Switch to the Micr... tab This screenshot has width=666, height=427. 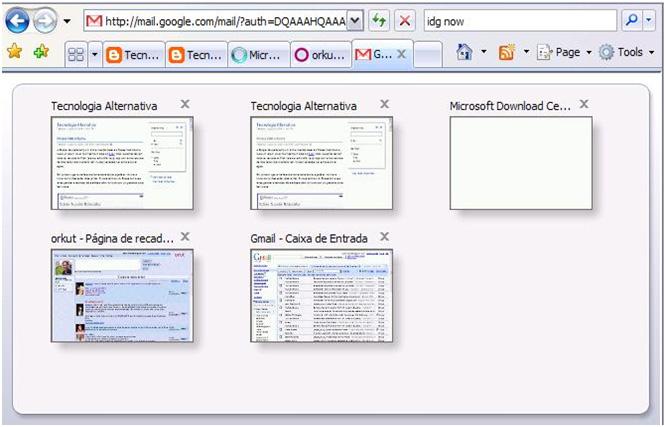[259, 54]
